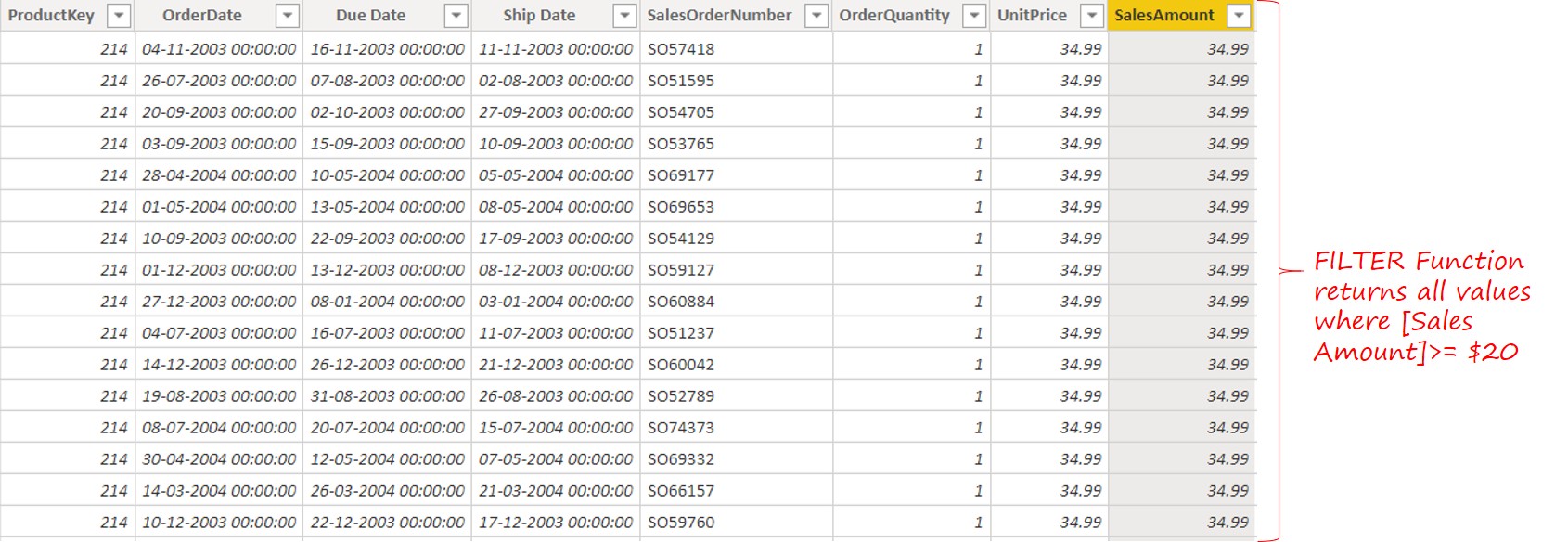Image resolution: width=1568 pixels, height=542 pixels.
Task: Select the Ship Date column header
Action: point(556,16)
